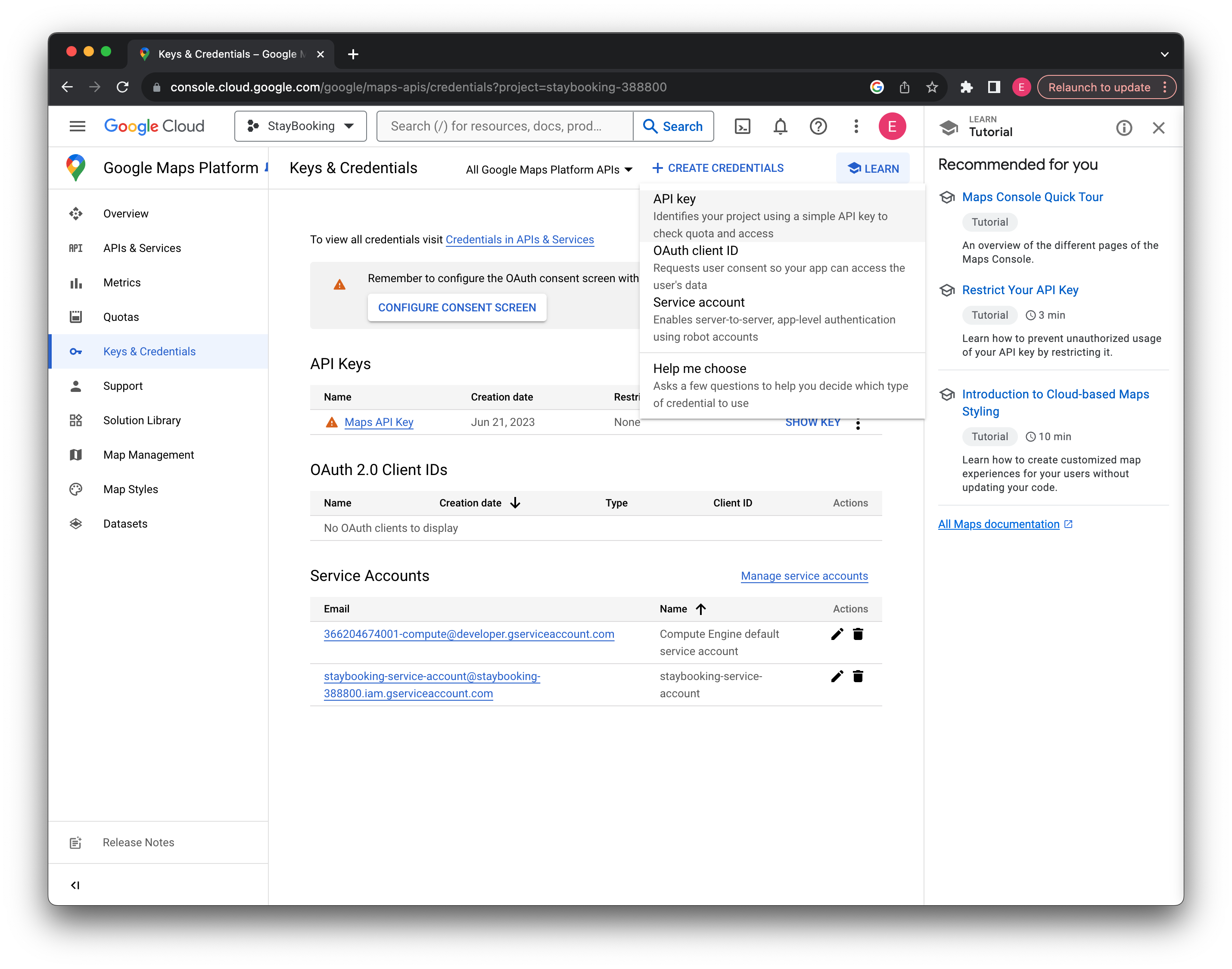Edit the Compute Engine default service account
Image resolution: width=1232 pixels, height=969 pixels.
[837, 634]
